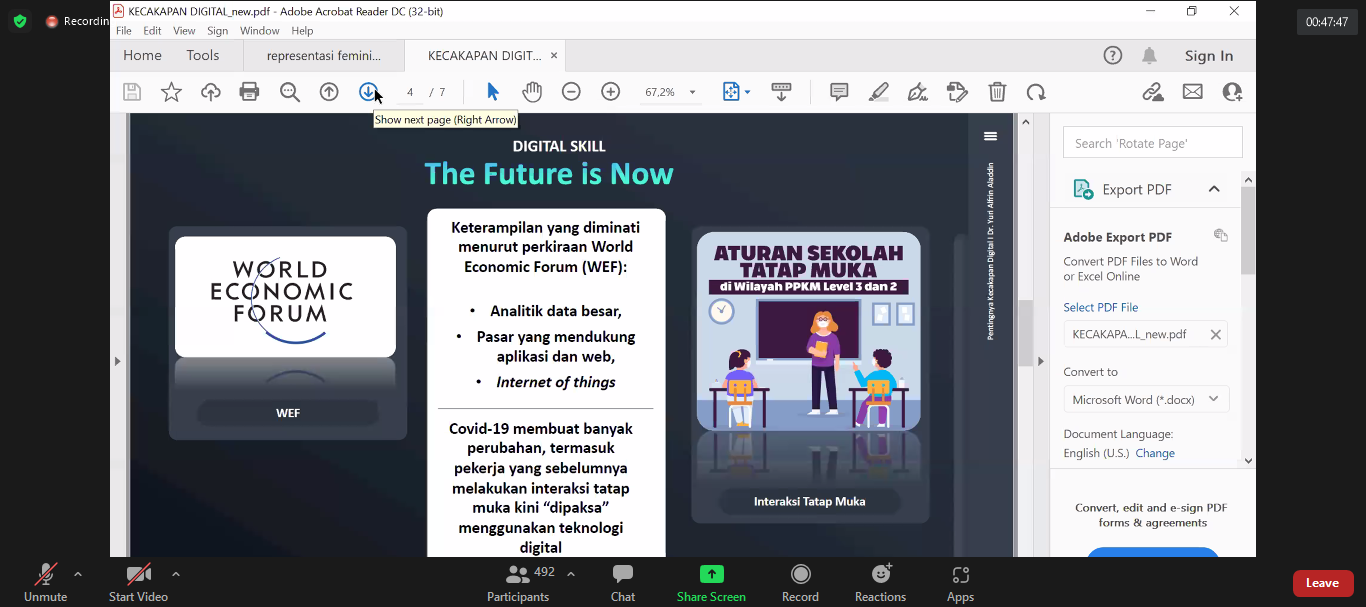Image resolution: width=1366 pixels, height=607 pixels.
Task: Click the Show previous page arrow
Action: tap(329, 92)
